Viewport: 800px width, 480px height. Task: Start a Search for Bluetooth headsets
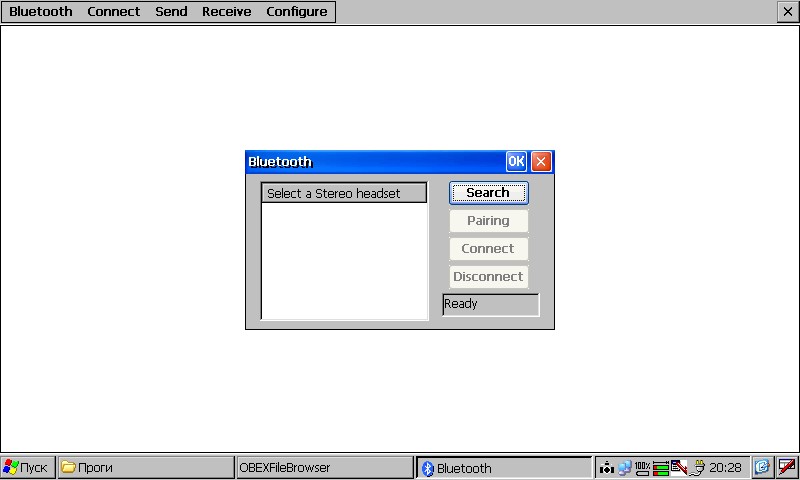point(488,193)
